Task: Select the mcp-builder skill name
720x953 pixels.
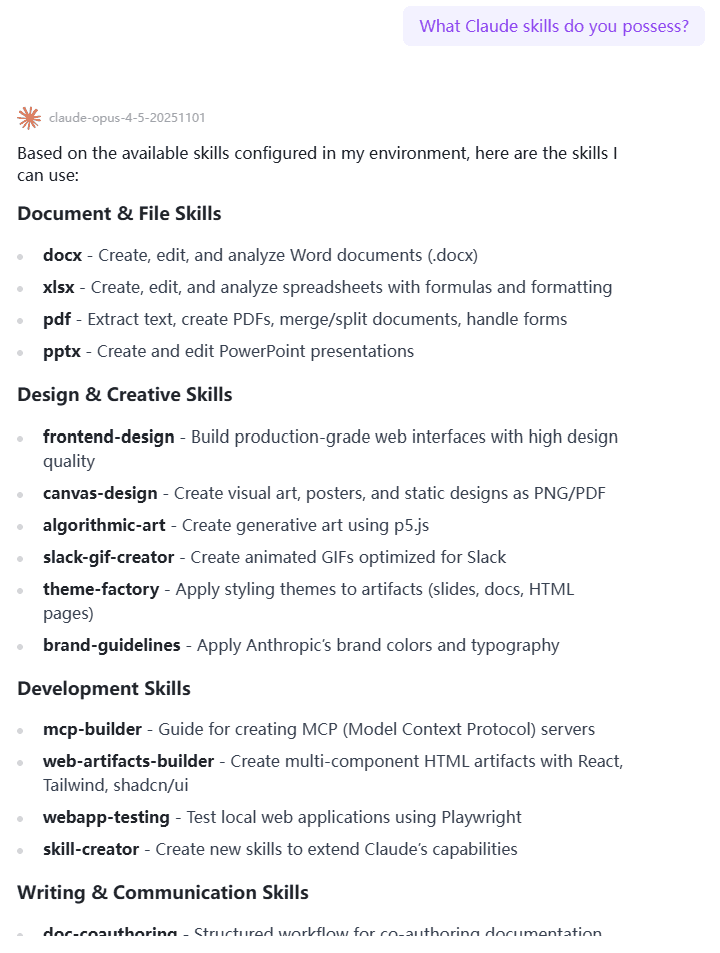Action: click(96, 729)
